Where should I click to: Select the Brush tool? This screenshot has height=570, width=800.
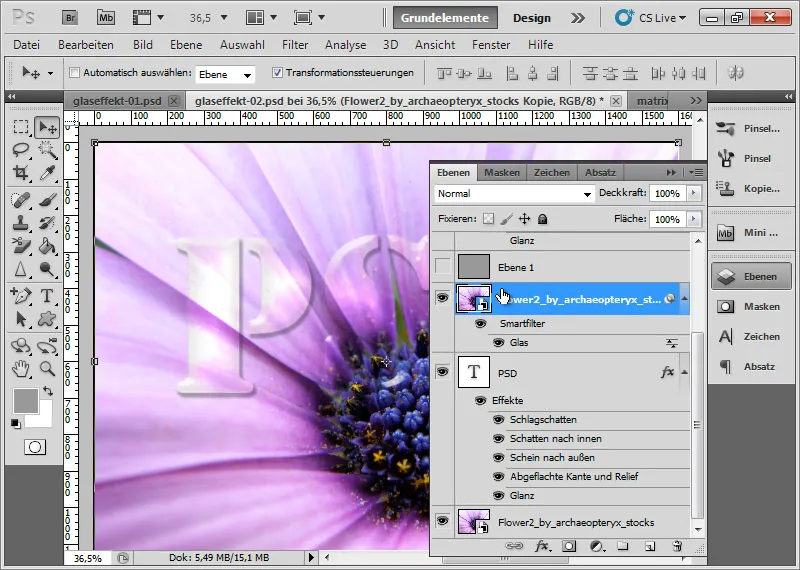47,200
